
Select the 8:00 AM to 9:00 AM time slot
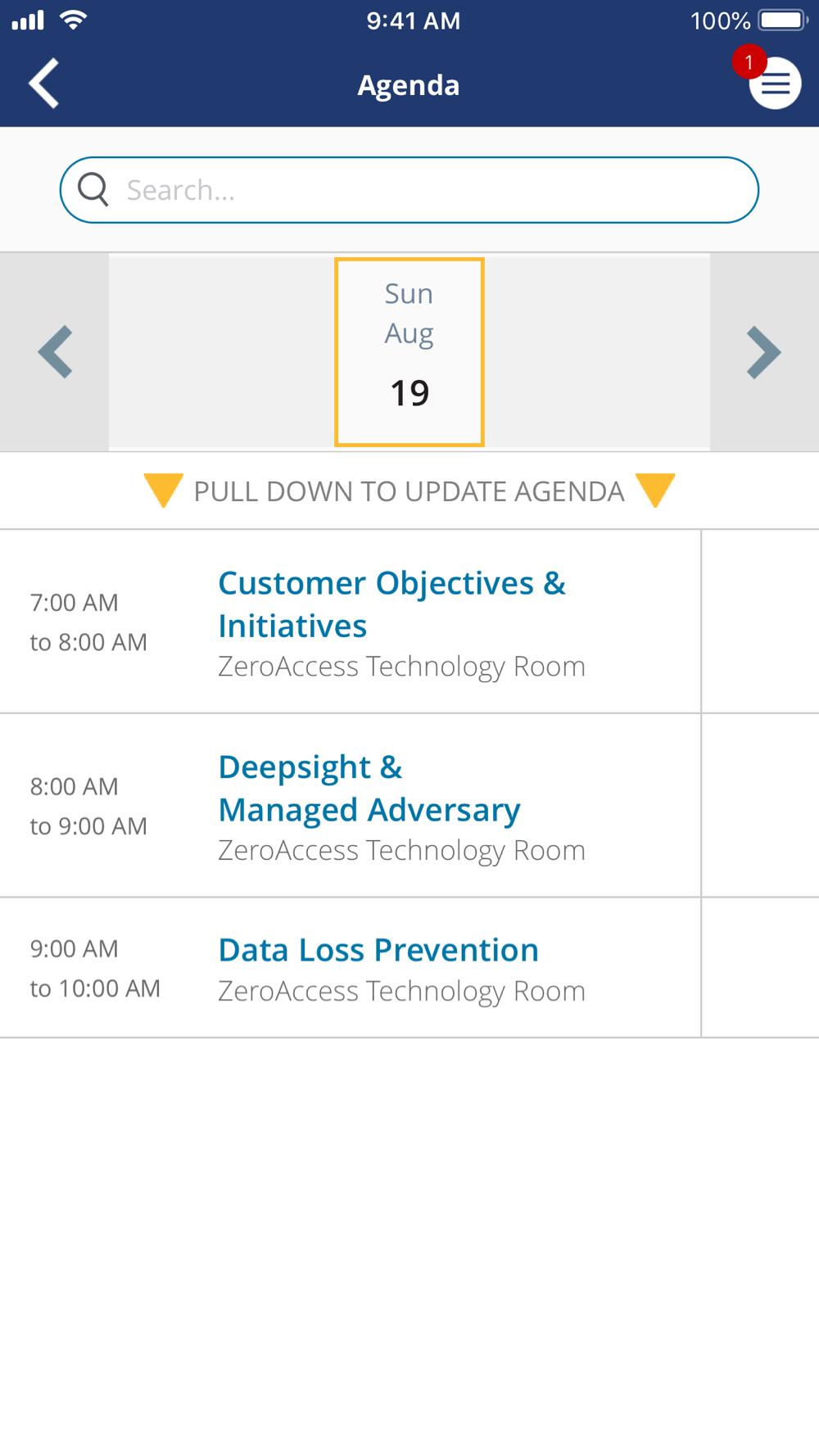click(x=88, y=806)
